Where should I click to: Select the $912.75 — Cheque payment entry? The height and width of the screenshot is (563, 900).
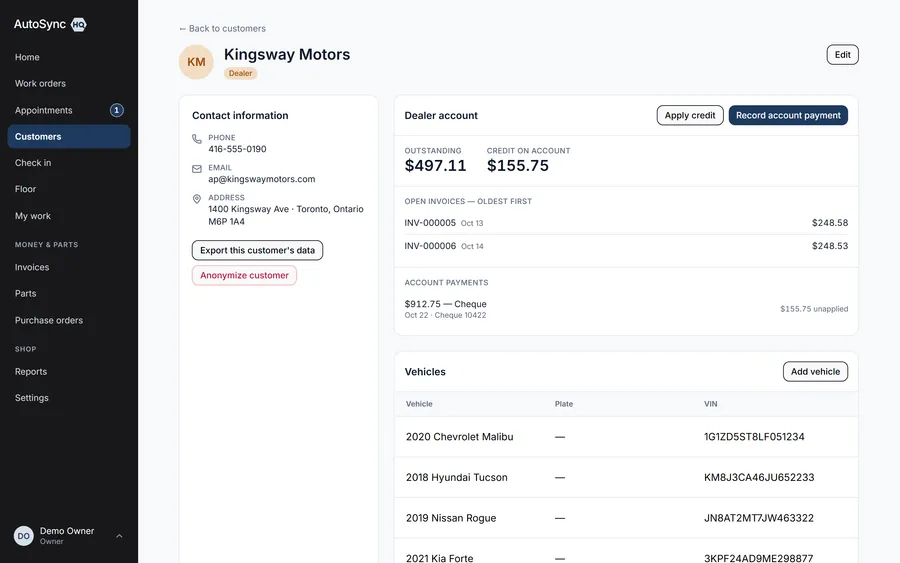[626, 309]
